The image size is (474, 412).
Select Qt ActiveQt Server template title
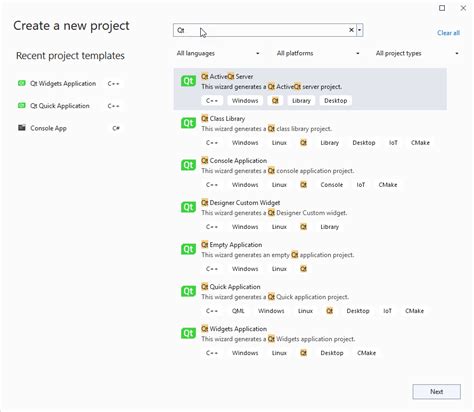point(227,76)
